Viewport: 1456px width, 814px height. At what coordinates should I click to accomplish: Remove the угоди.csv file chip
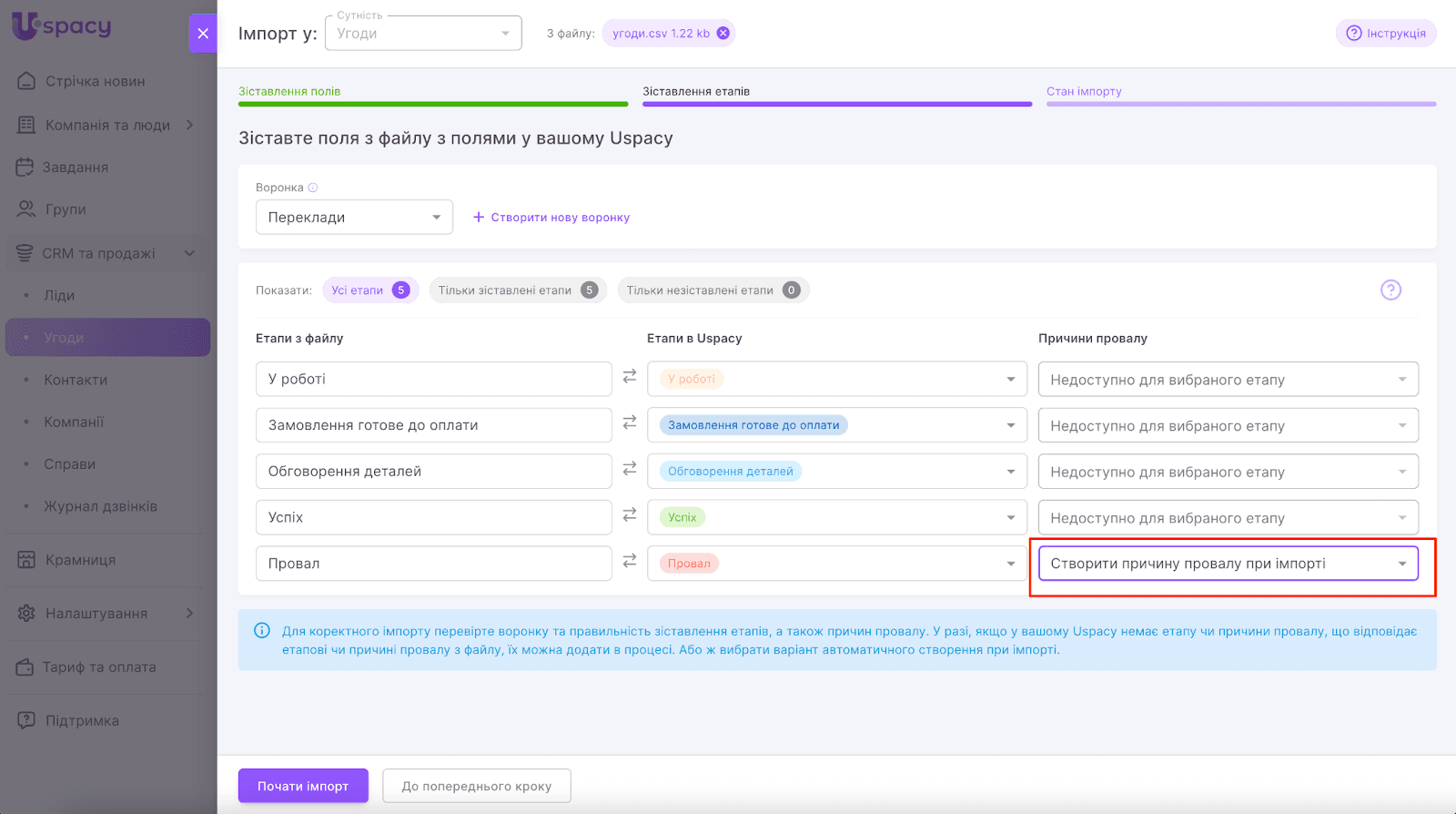[x=723, y=34]
